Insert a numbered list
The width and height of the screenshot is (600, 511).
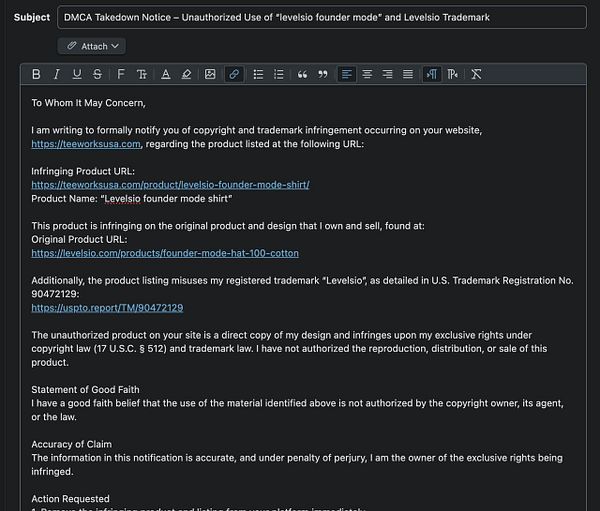tap(279, 74)
